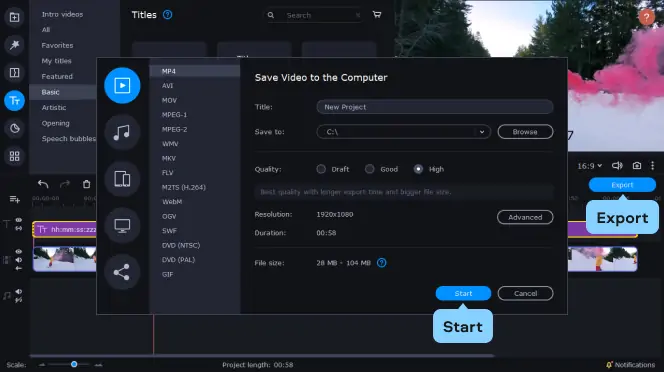Open the Intro videos category
Image resolution: width=664 pixels, height=372 pixels.
click(62, 14)
